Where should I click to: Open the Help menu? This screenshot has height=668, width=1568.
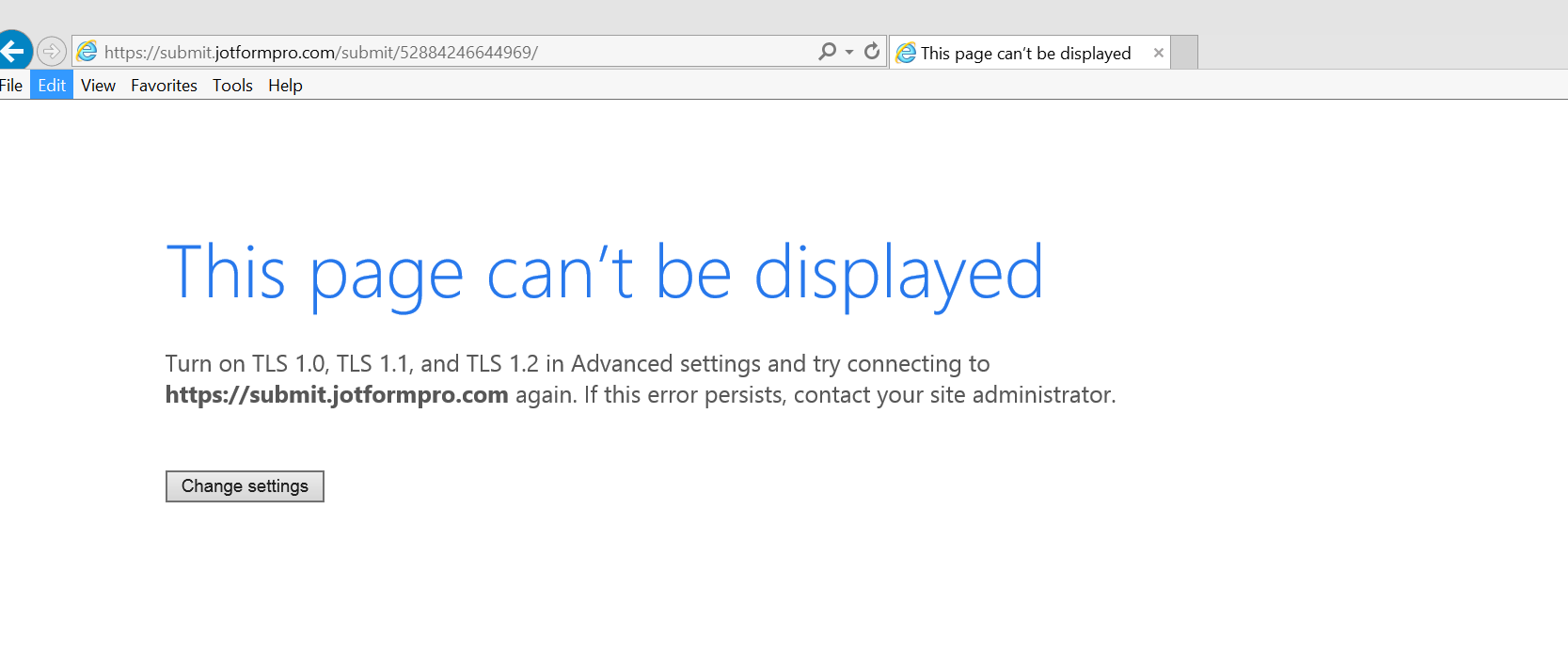(x=285, y=86)
